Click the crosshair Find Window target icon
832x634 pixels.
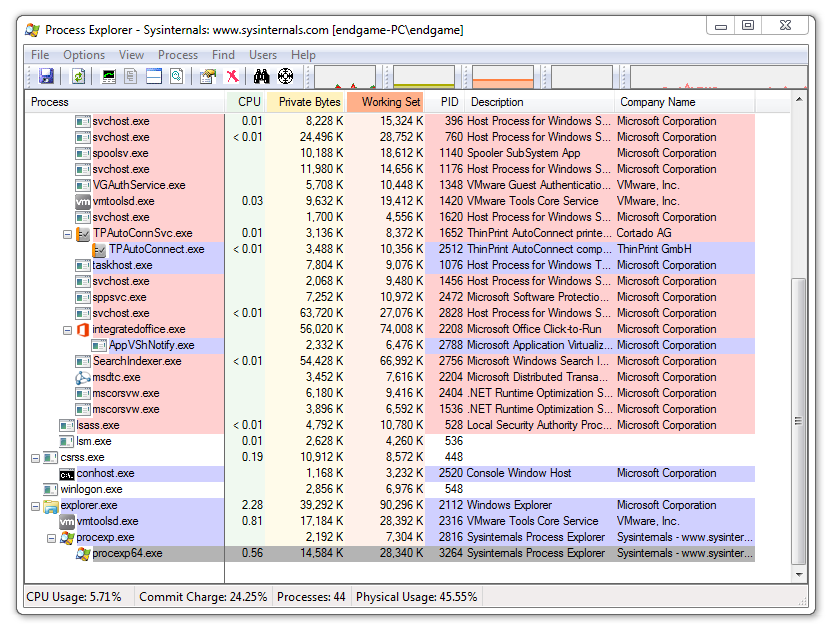point(285,76)
